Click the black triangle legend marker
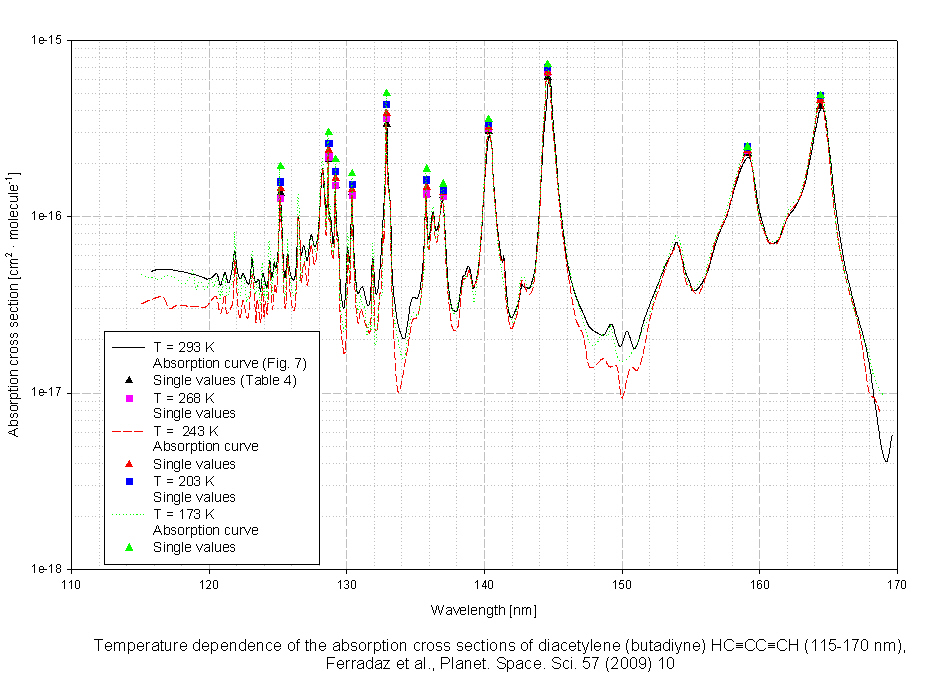This screenshot has width=937, height=676. pyautogui.click(x=129, y=380)
